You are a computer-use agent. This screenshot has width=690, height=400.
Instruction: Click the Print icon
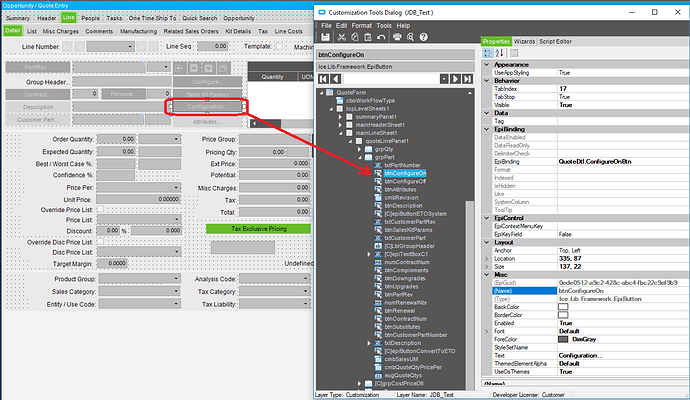coord(397,37)
